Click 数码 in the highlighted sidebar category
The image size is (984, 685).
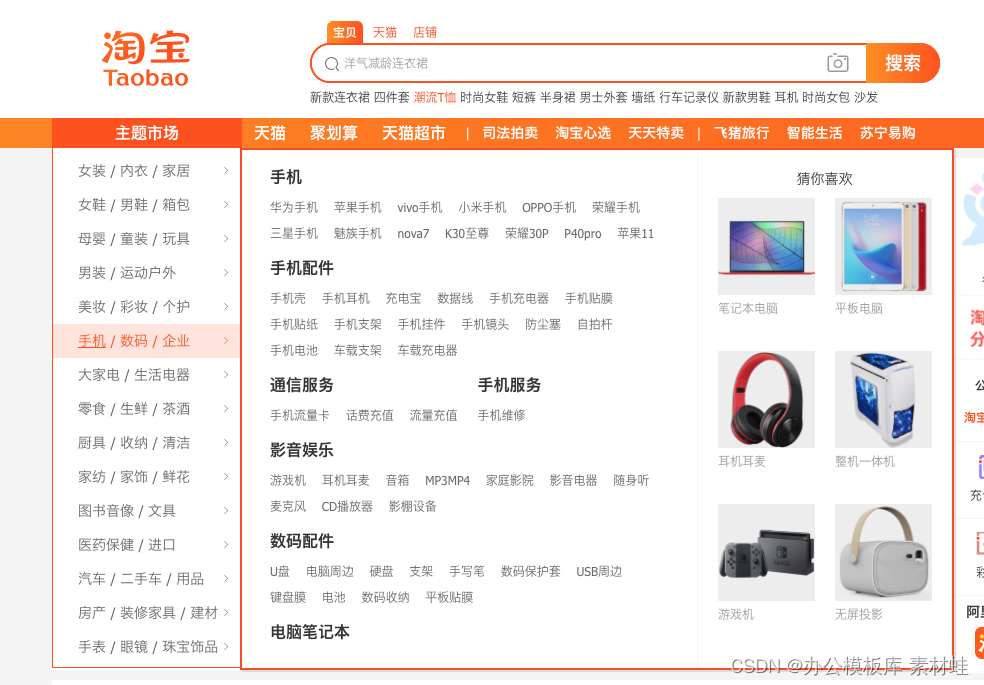tap(134, 341)
